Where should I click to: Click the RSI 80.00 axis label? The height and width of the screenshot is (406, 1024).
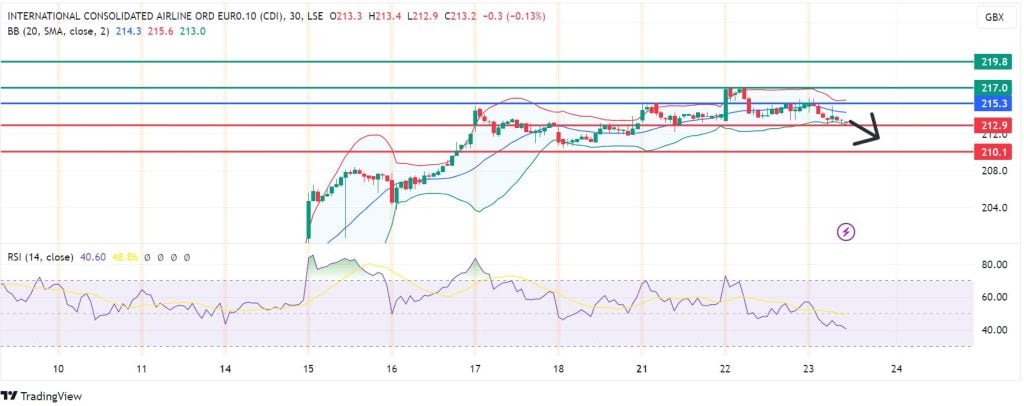[x=996, y=264]
